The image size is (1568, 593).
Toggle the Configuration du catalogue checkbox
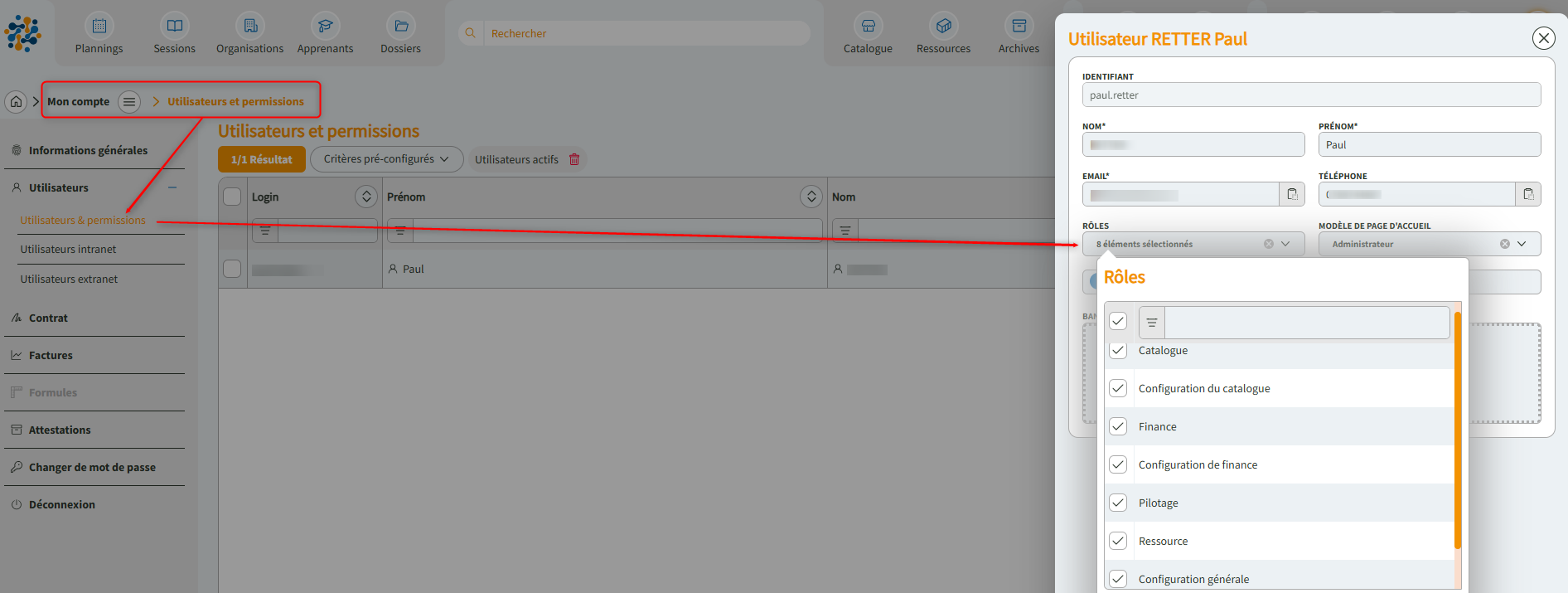pos(1118,388)
